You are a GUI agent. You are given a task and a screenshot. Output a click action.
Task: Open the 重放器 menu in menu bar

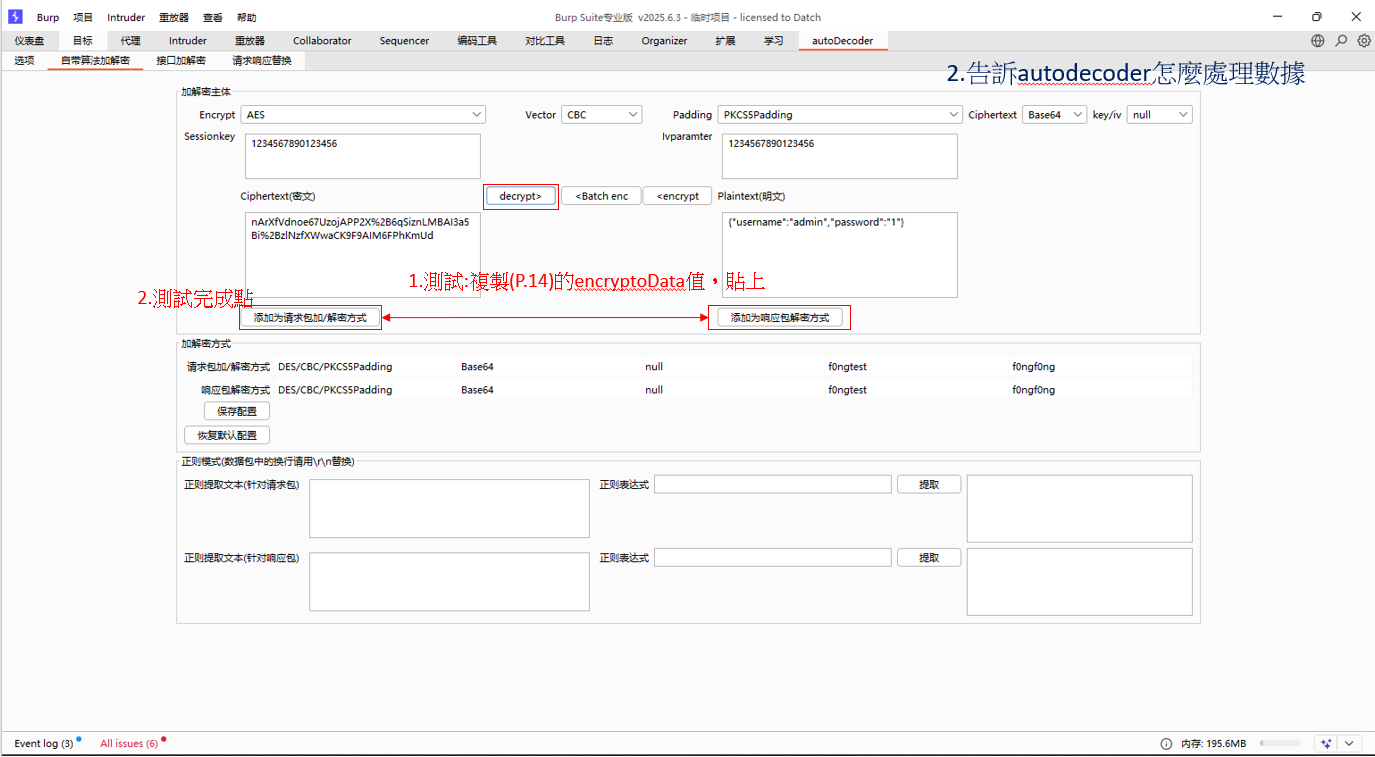(x=174, y=17)
